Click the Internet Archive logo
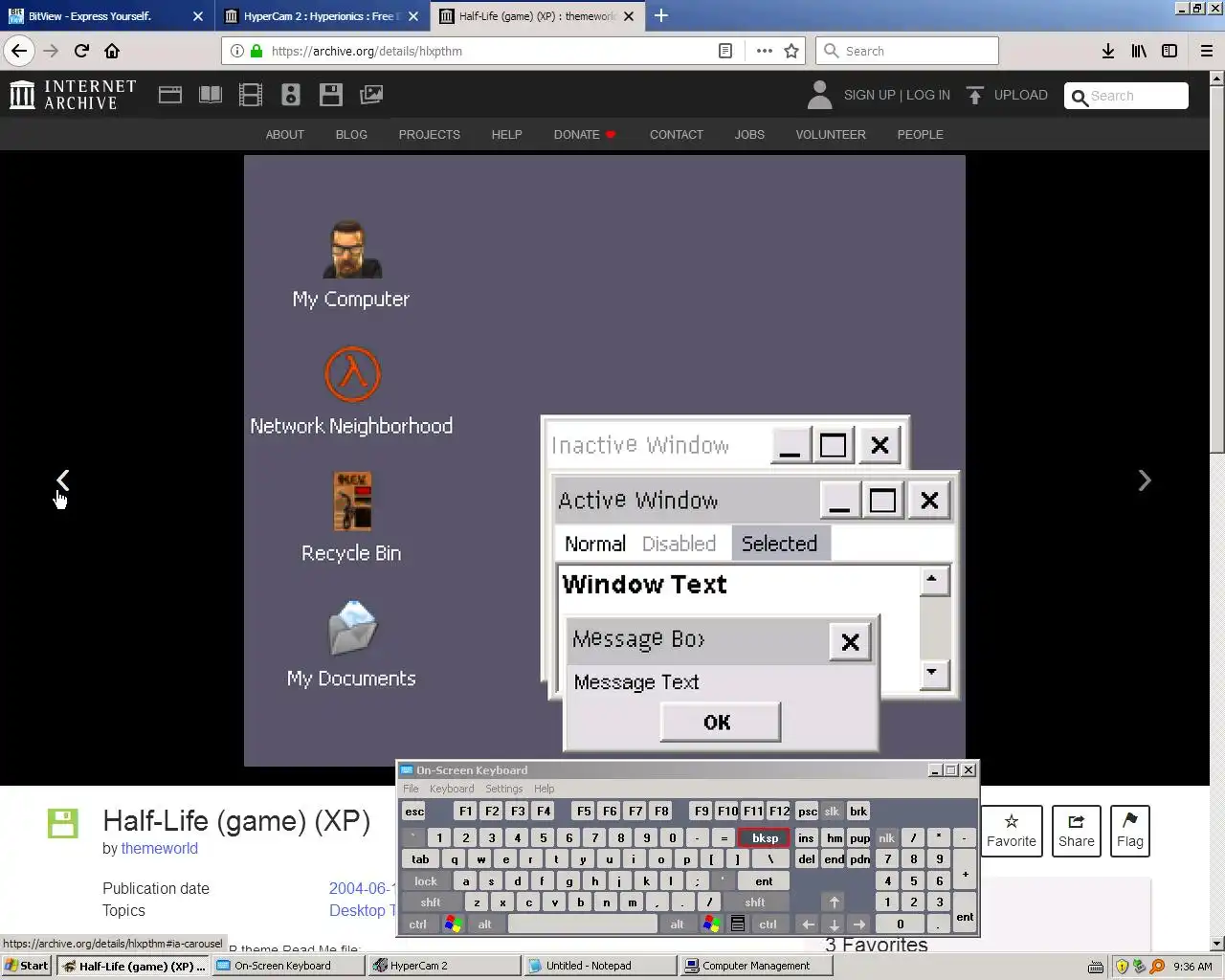The image size is (1225, 980). (73, 95)
